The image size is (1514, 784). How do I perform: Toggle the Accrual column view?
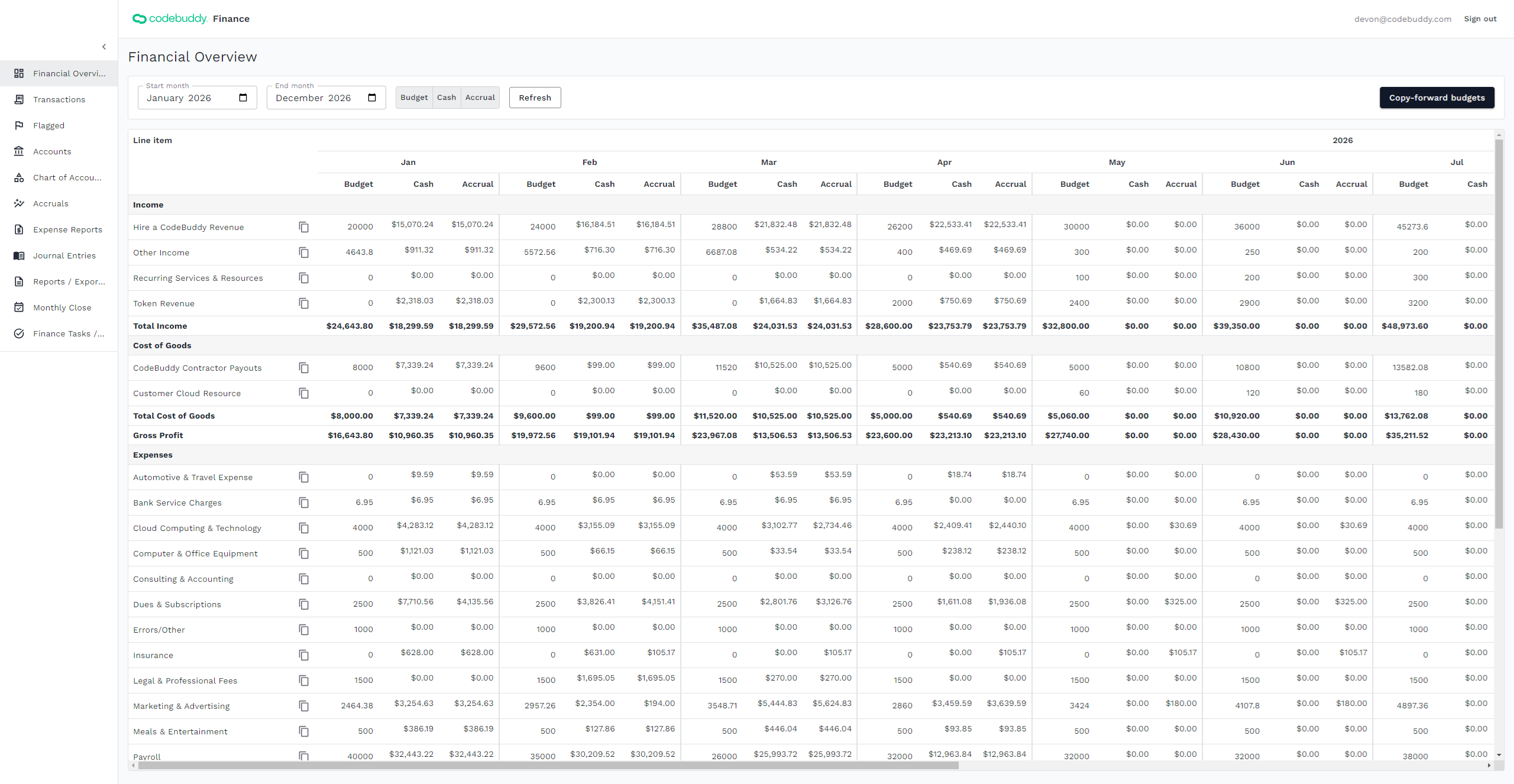480,98
